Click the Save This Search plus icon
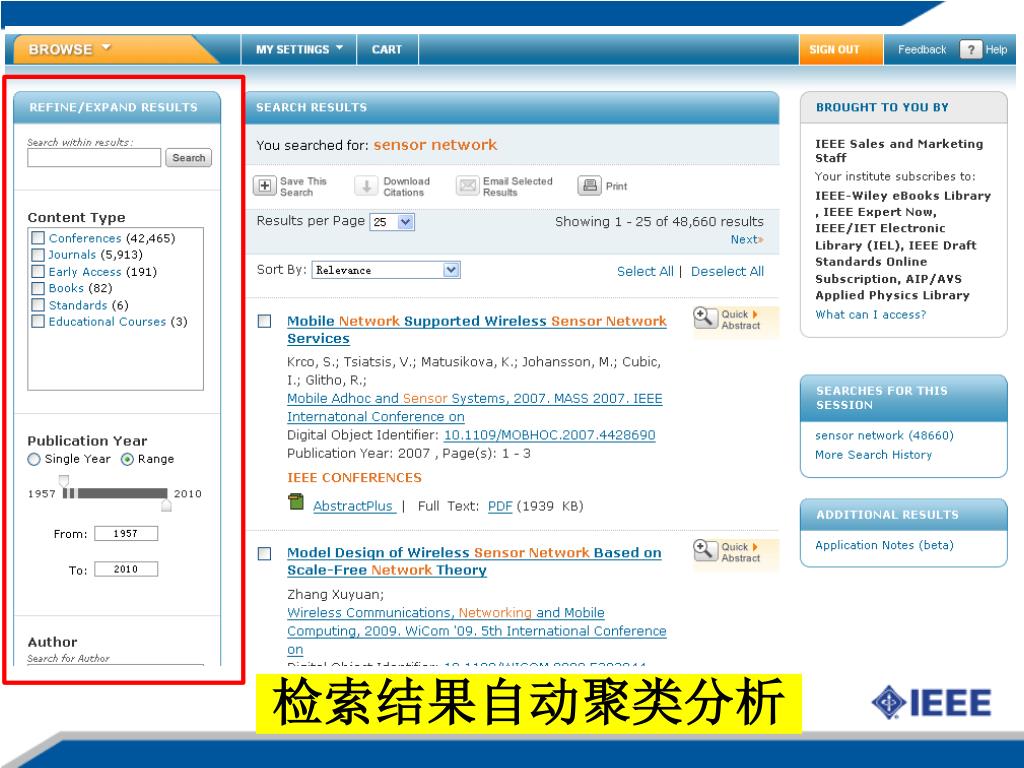 click(264, 186)
